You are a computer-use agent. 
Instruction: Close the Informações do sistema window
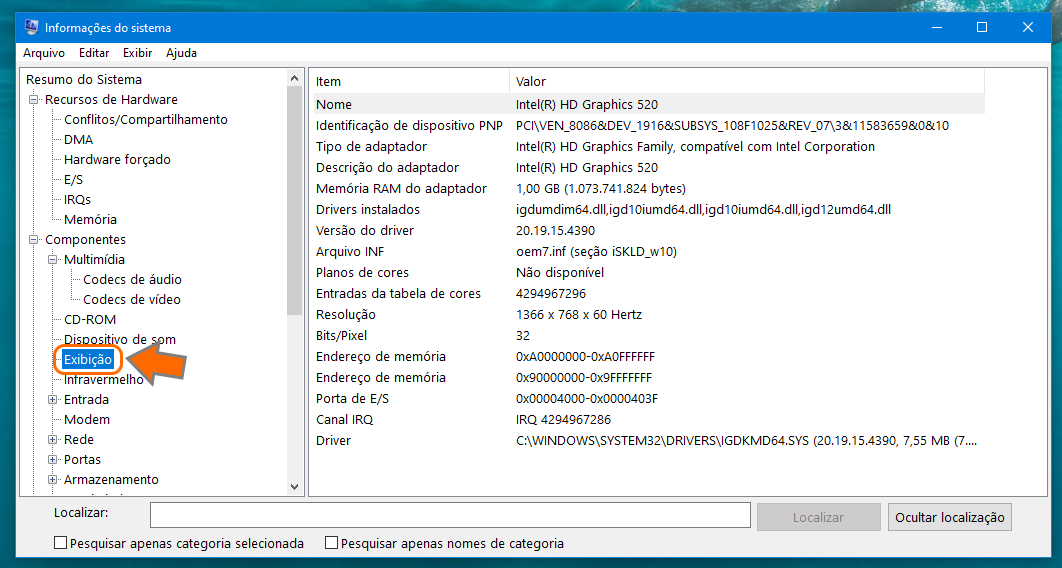click(x=1027, y=28)
